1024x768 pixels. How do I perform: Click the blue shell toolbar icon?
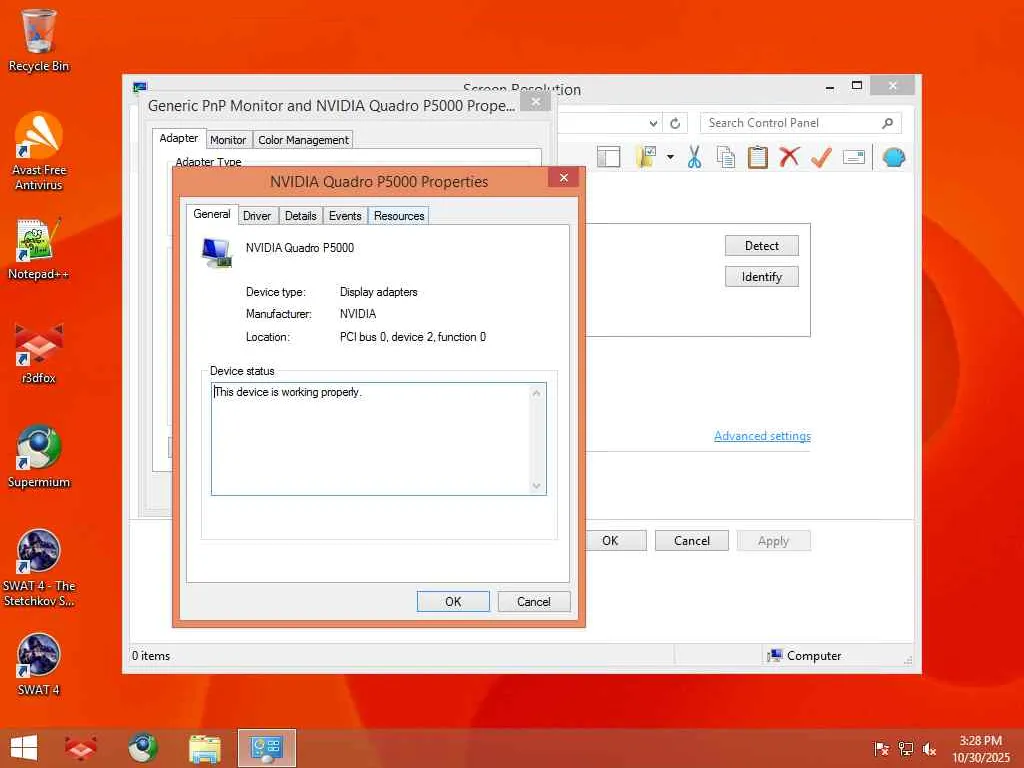click(893, 157)
